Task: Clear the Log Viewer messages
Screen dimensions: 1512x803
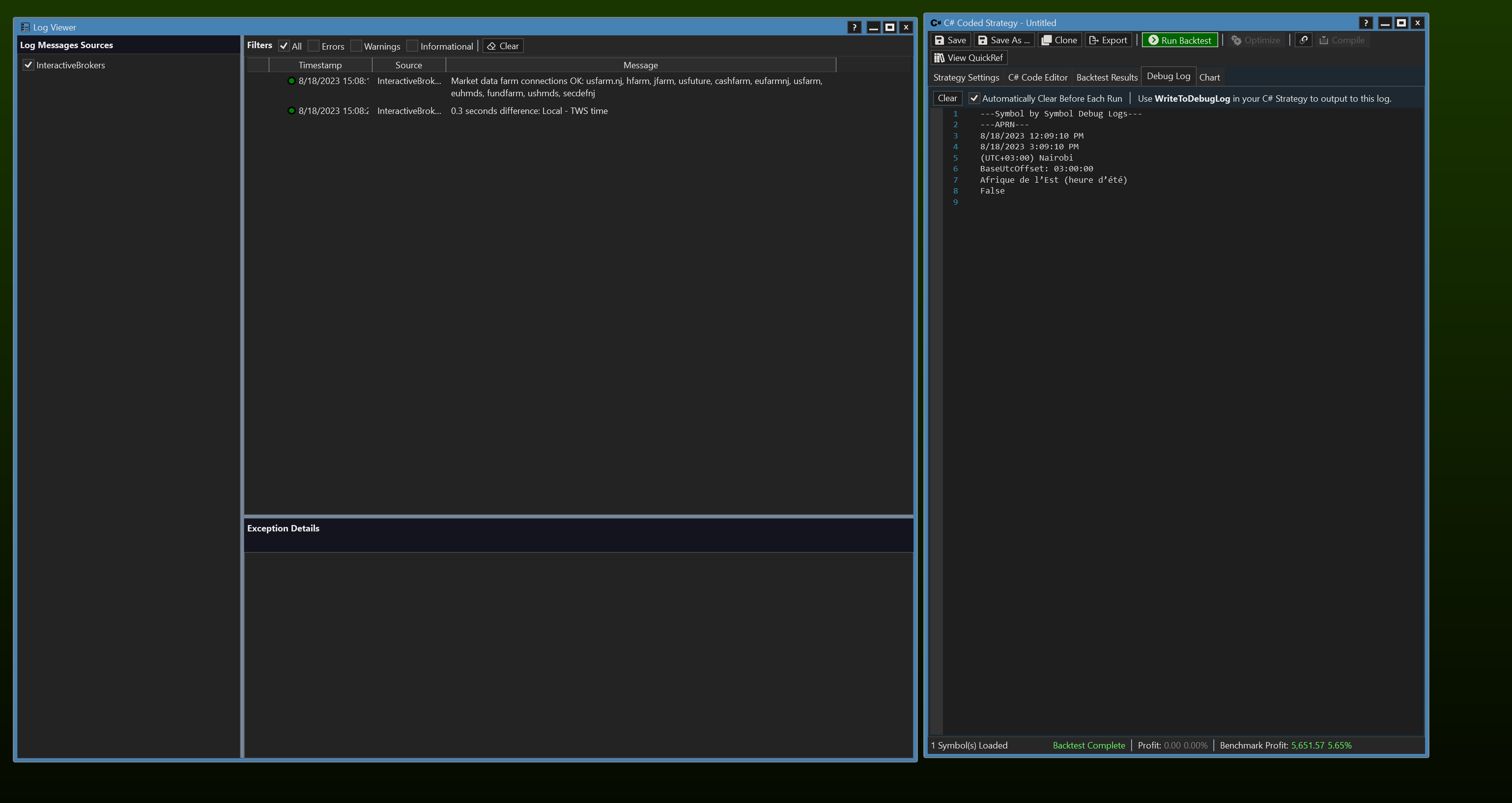Action: tap(503, 46)
